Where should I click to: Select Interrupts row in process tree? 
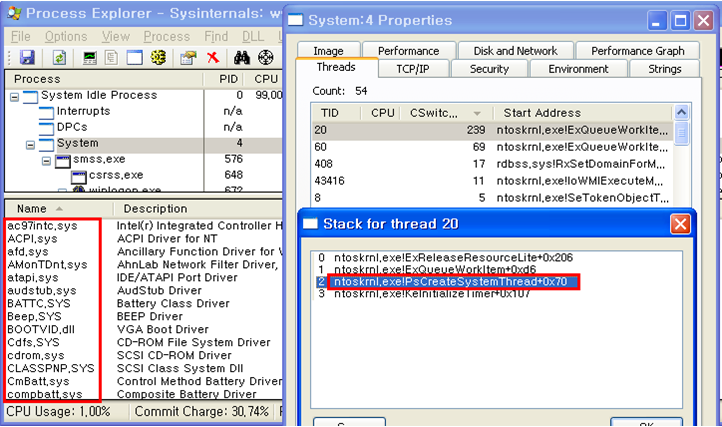144,111
